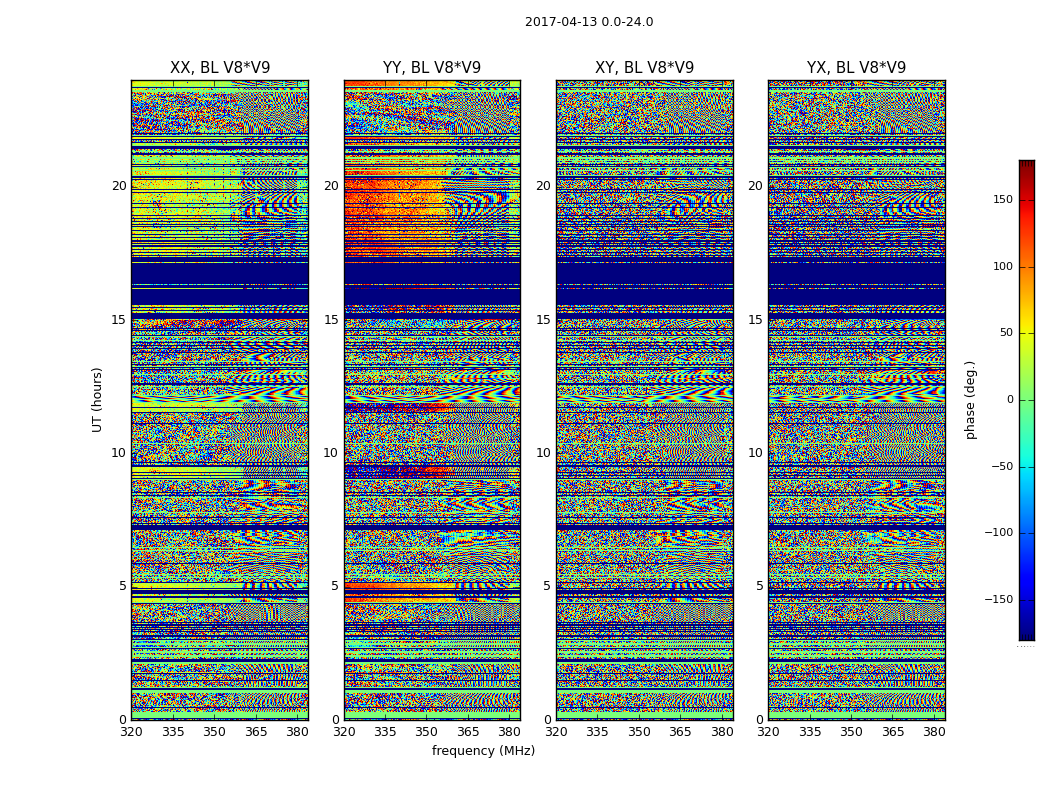Click the 'phase (deg.)' colorbar label

pyautogui.click(x=970, y=400)
